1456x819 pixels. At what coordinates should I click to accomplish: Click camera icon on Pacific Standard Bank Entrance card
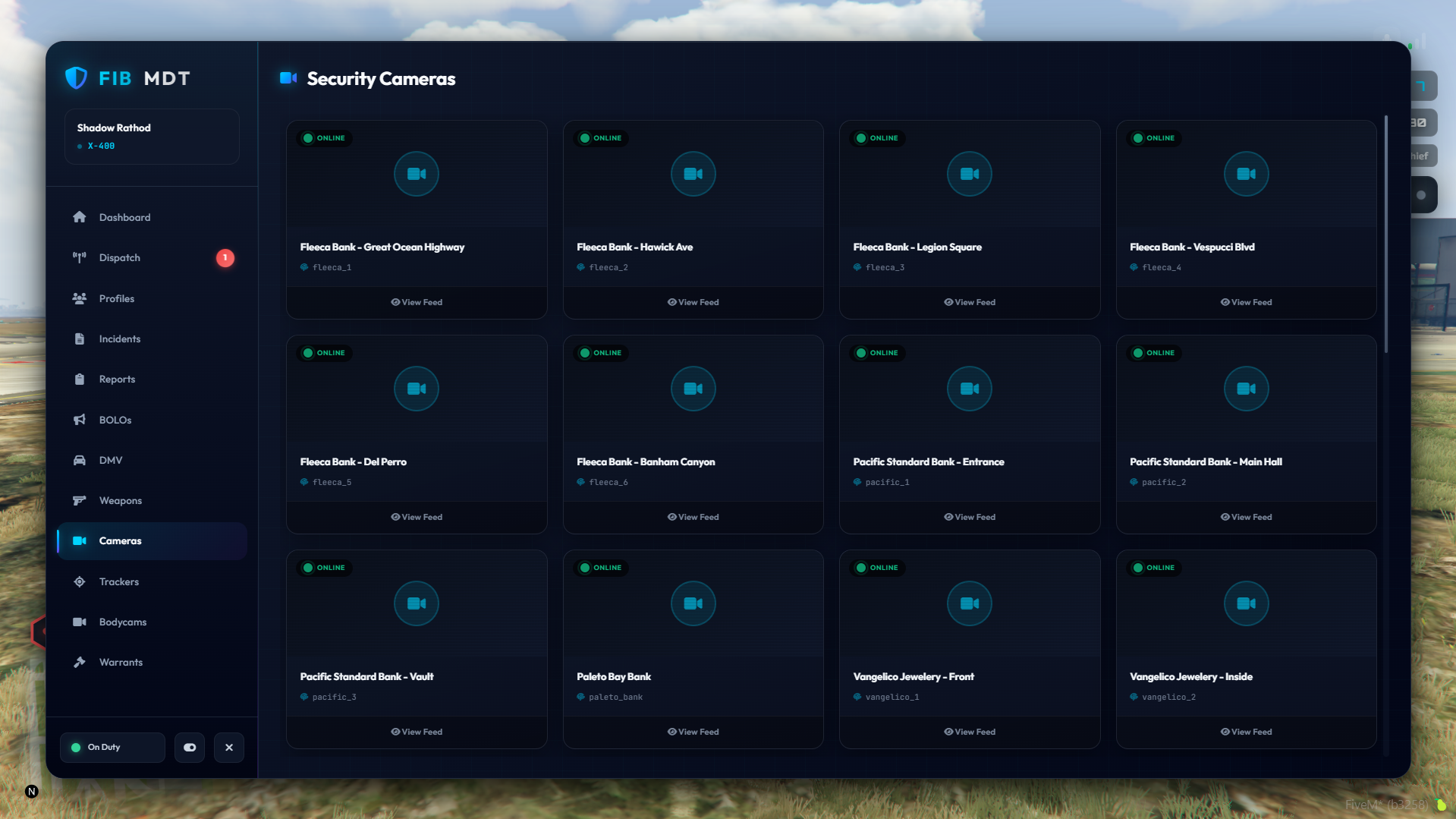click(x=969, y=389)
